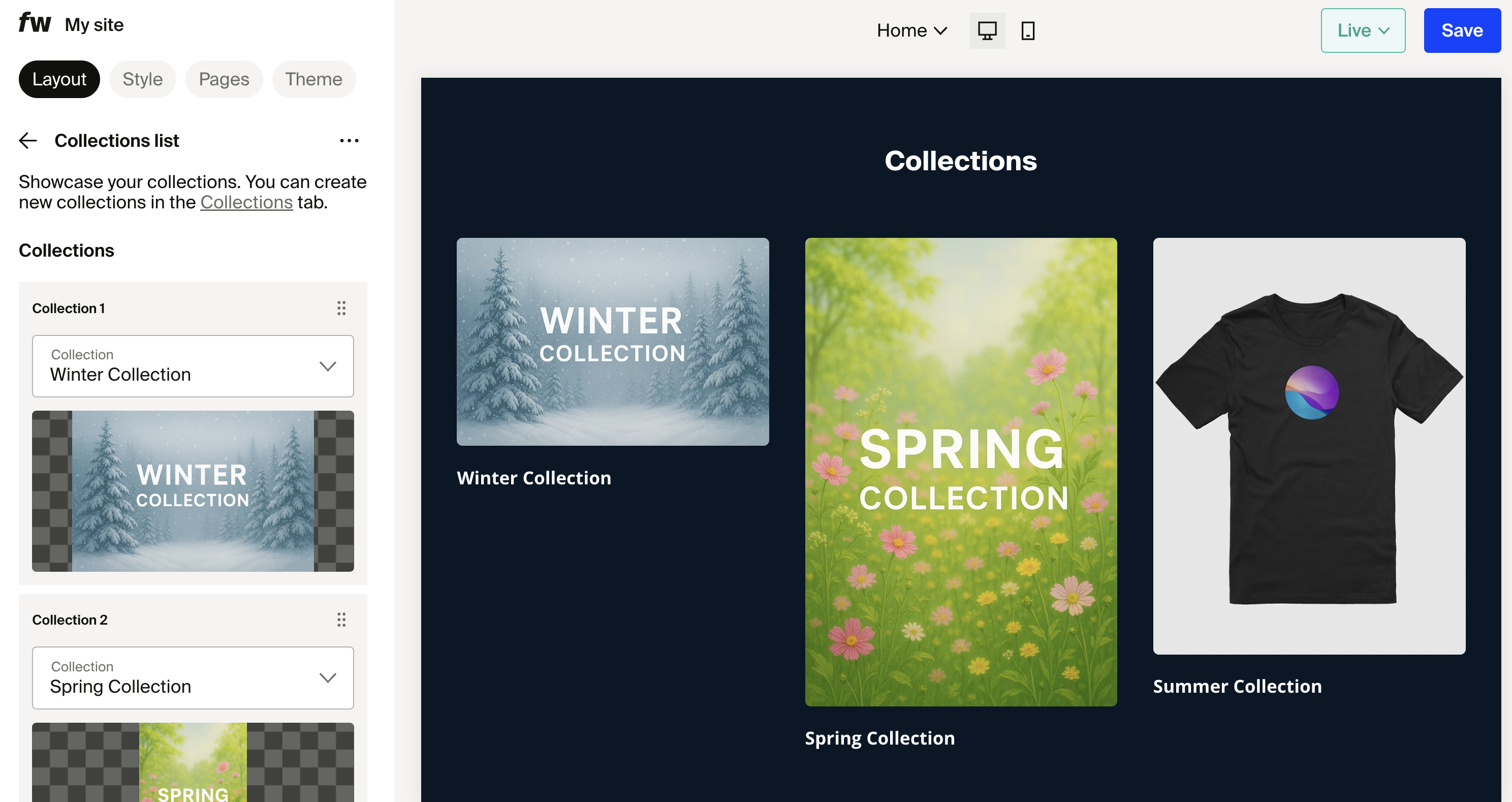The height and width of the screenshot is (802, 1512).
Task: Click the fw logo icon
Action: (x=34, y=23)
